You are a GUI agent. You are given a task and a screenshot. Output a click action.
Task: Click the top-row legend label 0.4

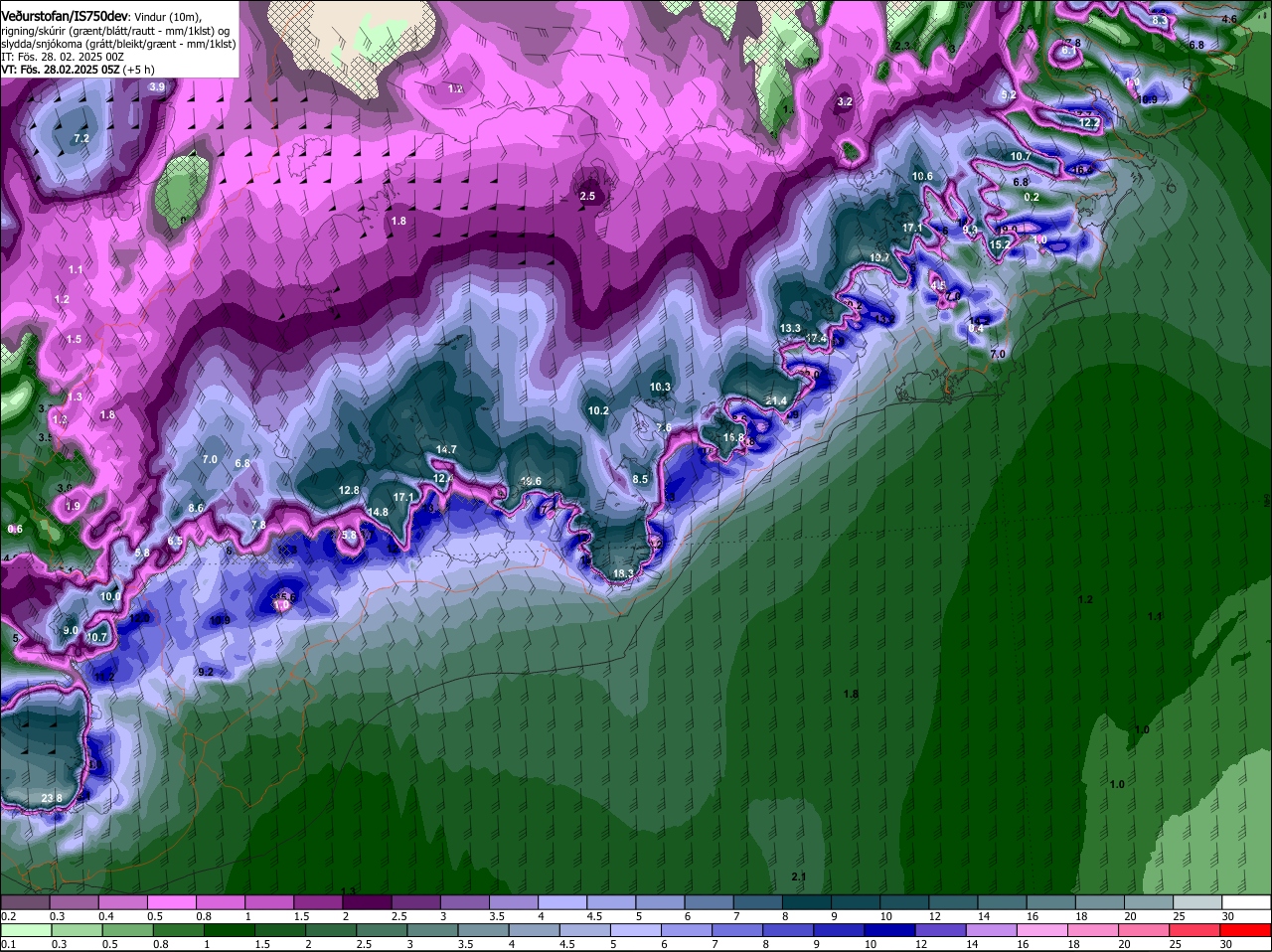pos(106,916)
